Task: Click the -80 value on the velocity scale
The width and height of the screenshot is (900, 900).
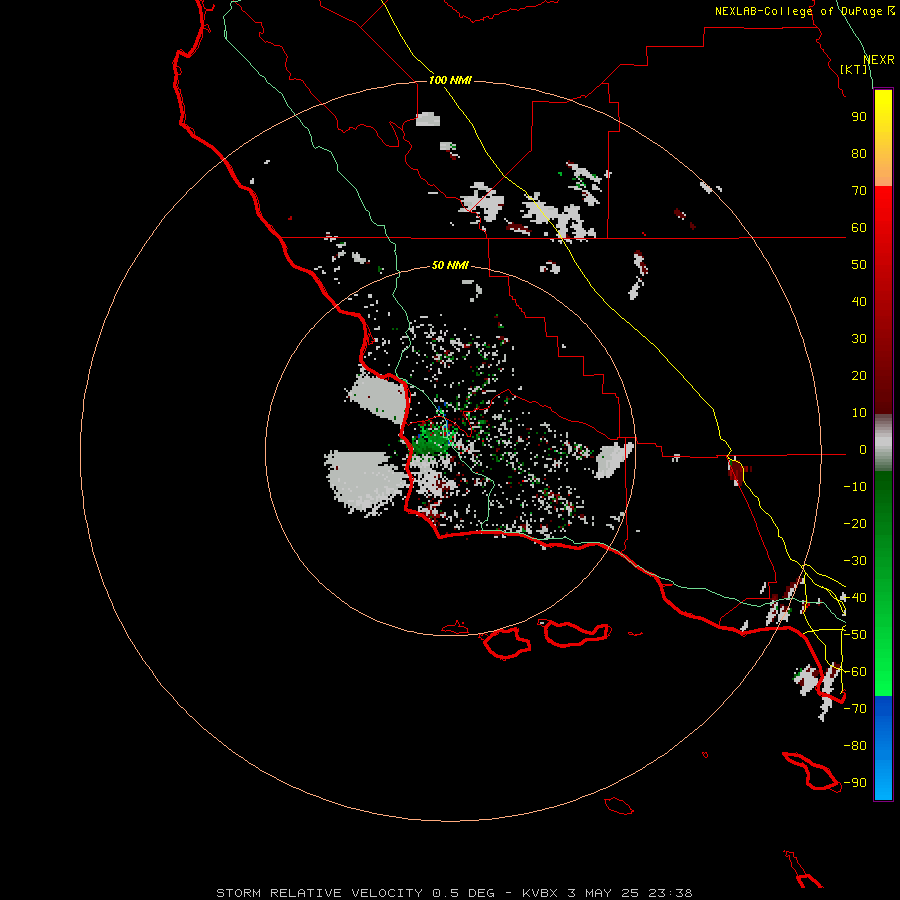Action: point(855,746)
